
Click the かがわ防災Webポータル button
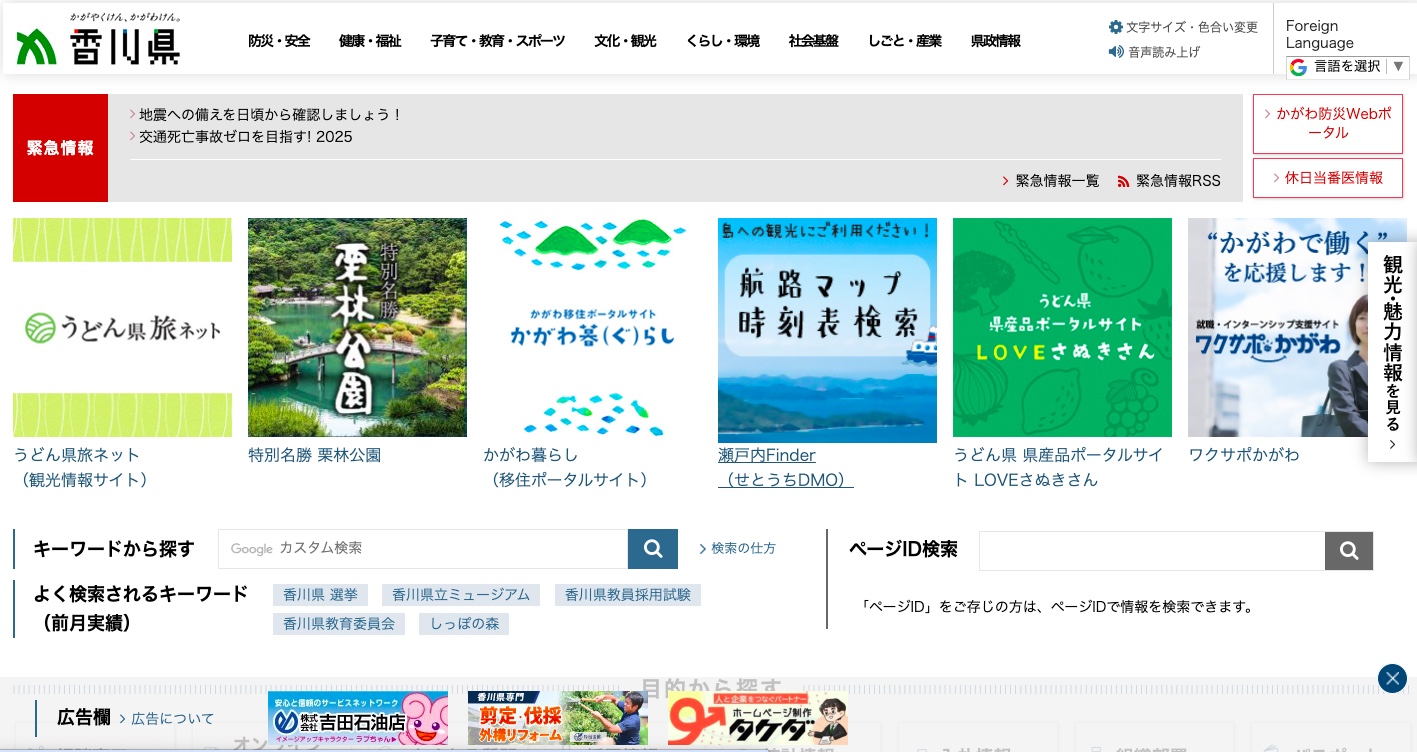[1328, 123]
